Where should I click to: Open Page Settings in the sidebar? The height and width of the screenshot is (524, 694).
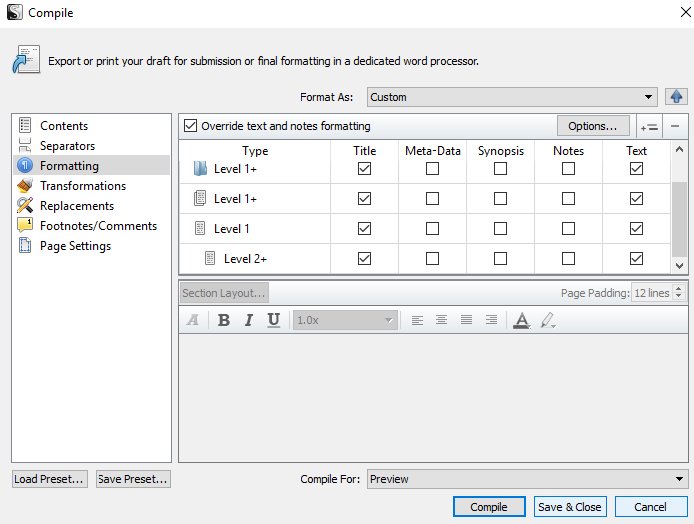coord(75,246)
